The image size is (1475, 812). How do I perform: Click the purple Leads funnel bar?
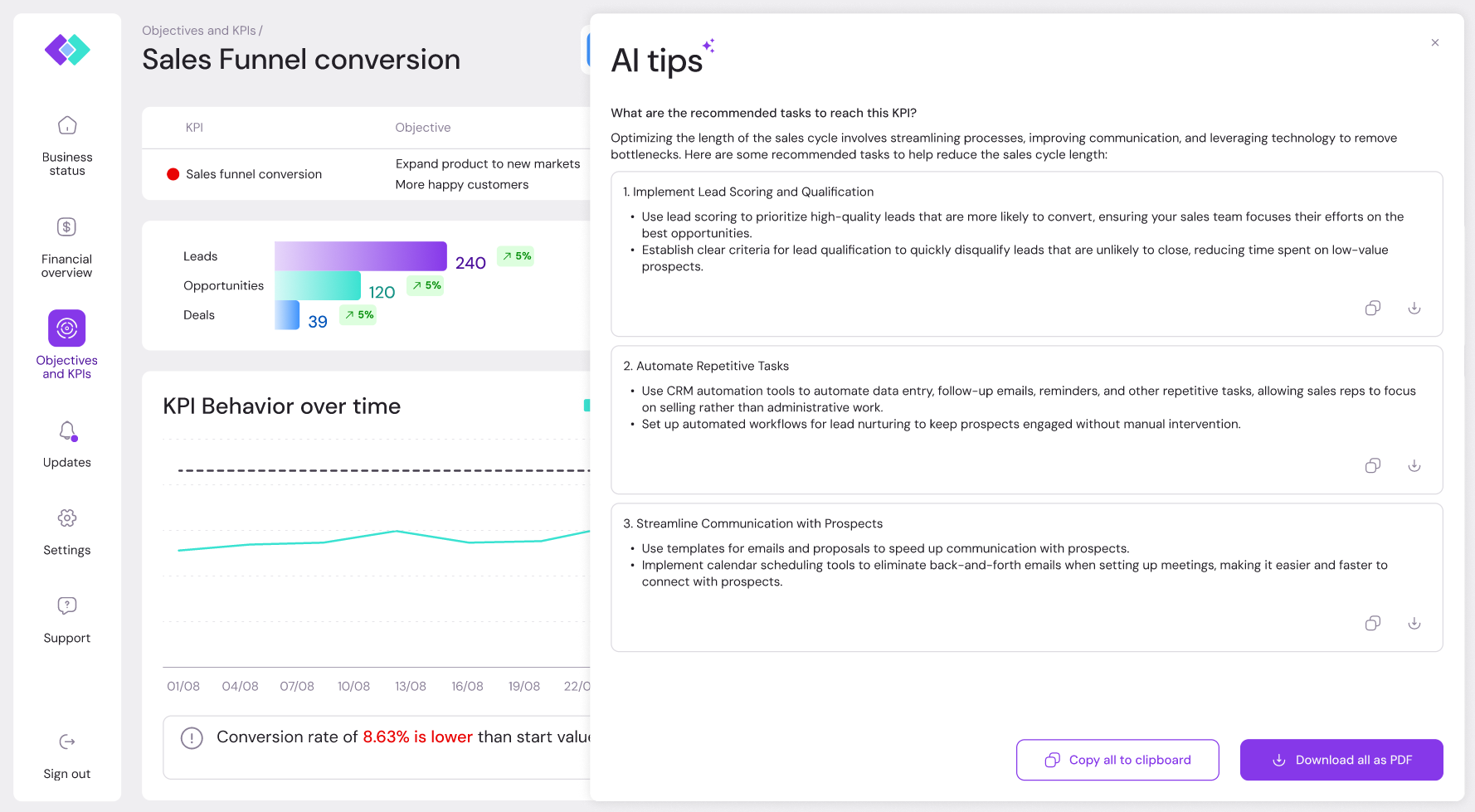click(x=361, y=256)
